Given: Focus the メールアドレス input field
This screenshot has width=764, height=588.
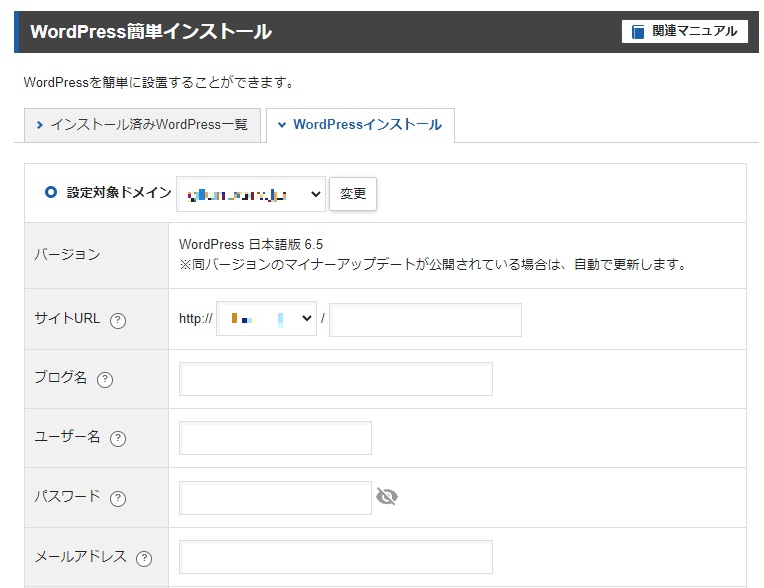Looking at the screenshot, I should (x=336, y=557).
